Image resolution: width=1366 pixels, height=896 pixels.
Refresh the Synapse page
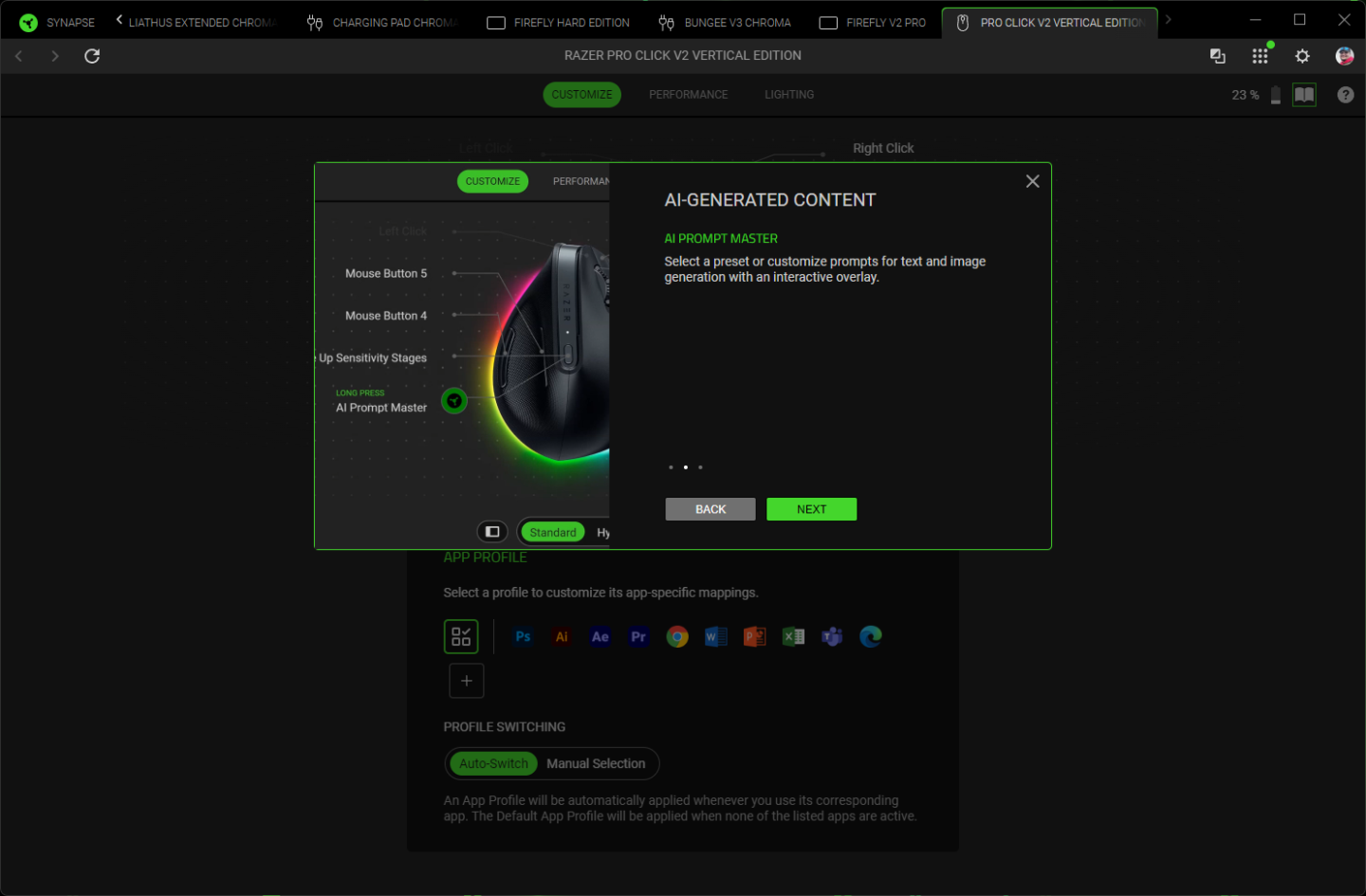pyautogui.click(x=92, y=56)
